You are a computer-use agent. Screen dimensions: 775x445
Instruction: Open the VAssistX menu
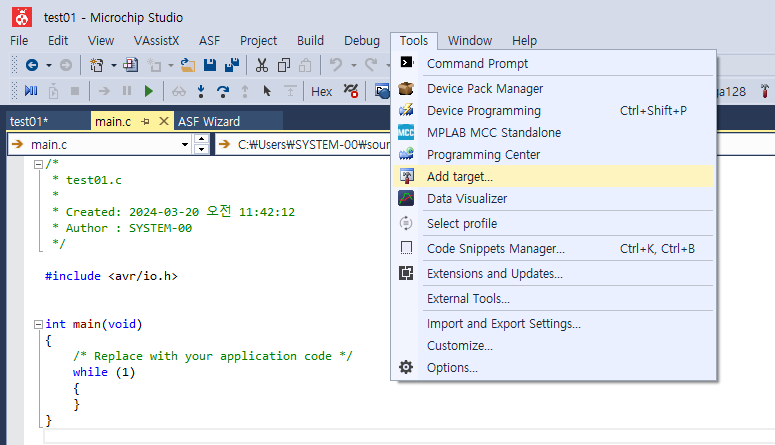[x=156, y=41]
